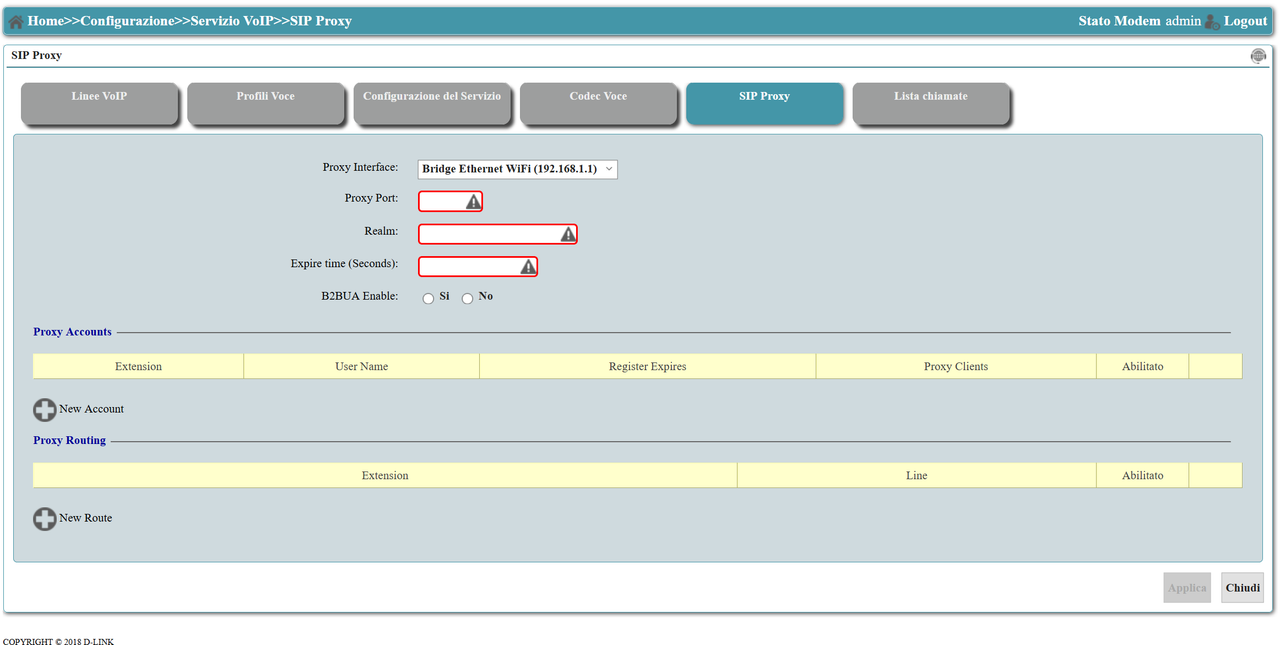Click the warning icon in Expire time field
This screenshot has height=645, width=1280.
(528, 267)
